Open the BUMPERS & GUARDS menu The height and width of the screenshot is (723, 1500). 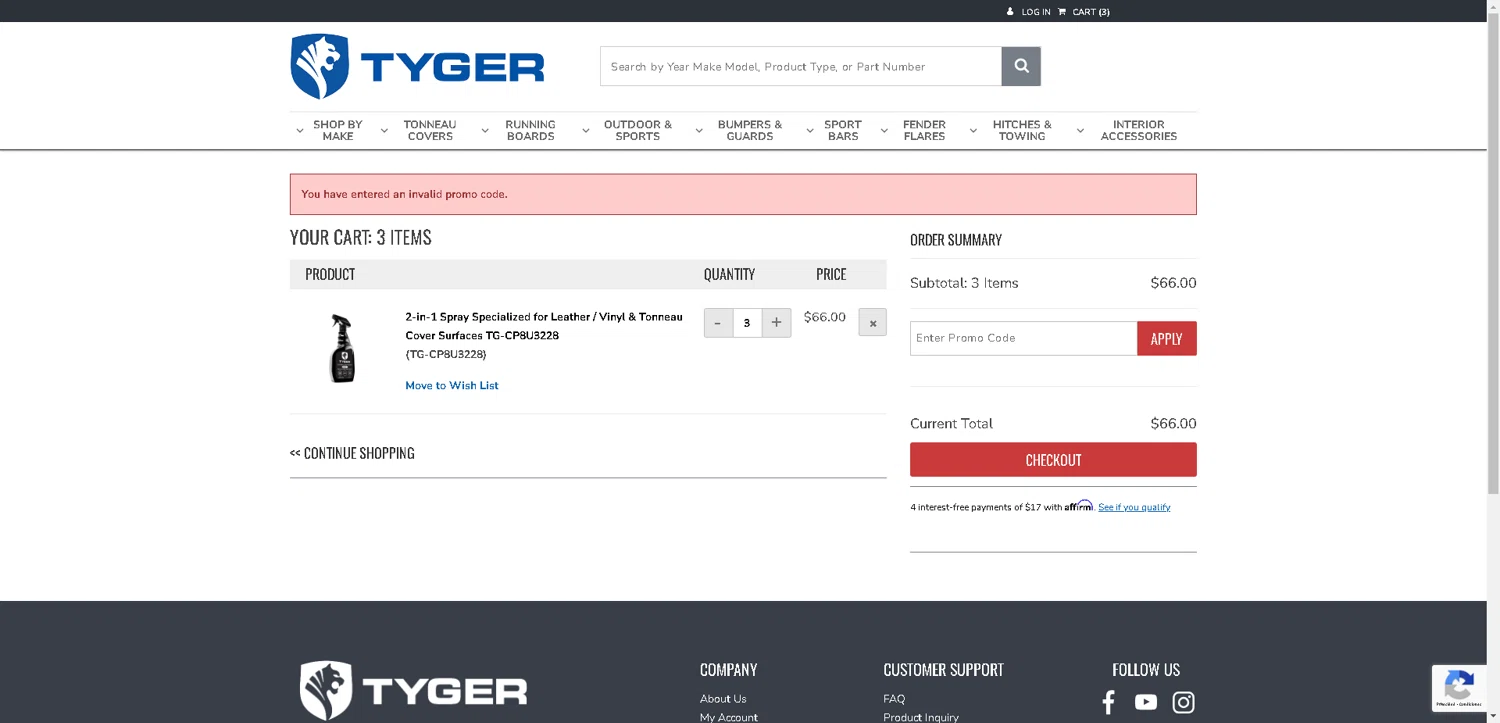pyautogui.click(x=750, y=131)
